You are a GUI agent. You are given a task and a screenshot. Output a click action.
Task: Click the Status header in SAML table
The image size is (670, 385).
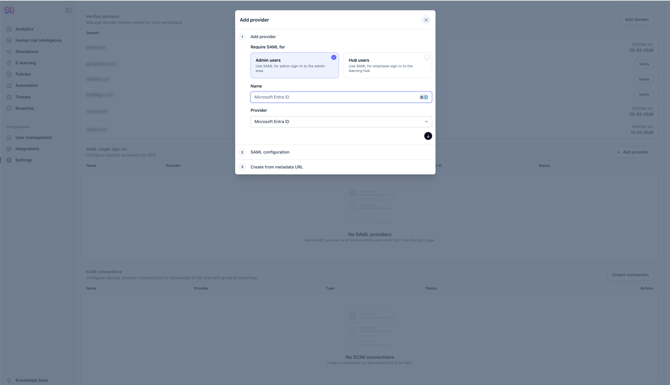544,165
